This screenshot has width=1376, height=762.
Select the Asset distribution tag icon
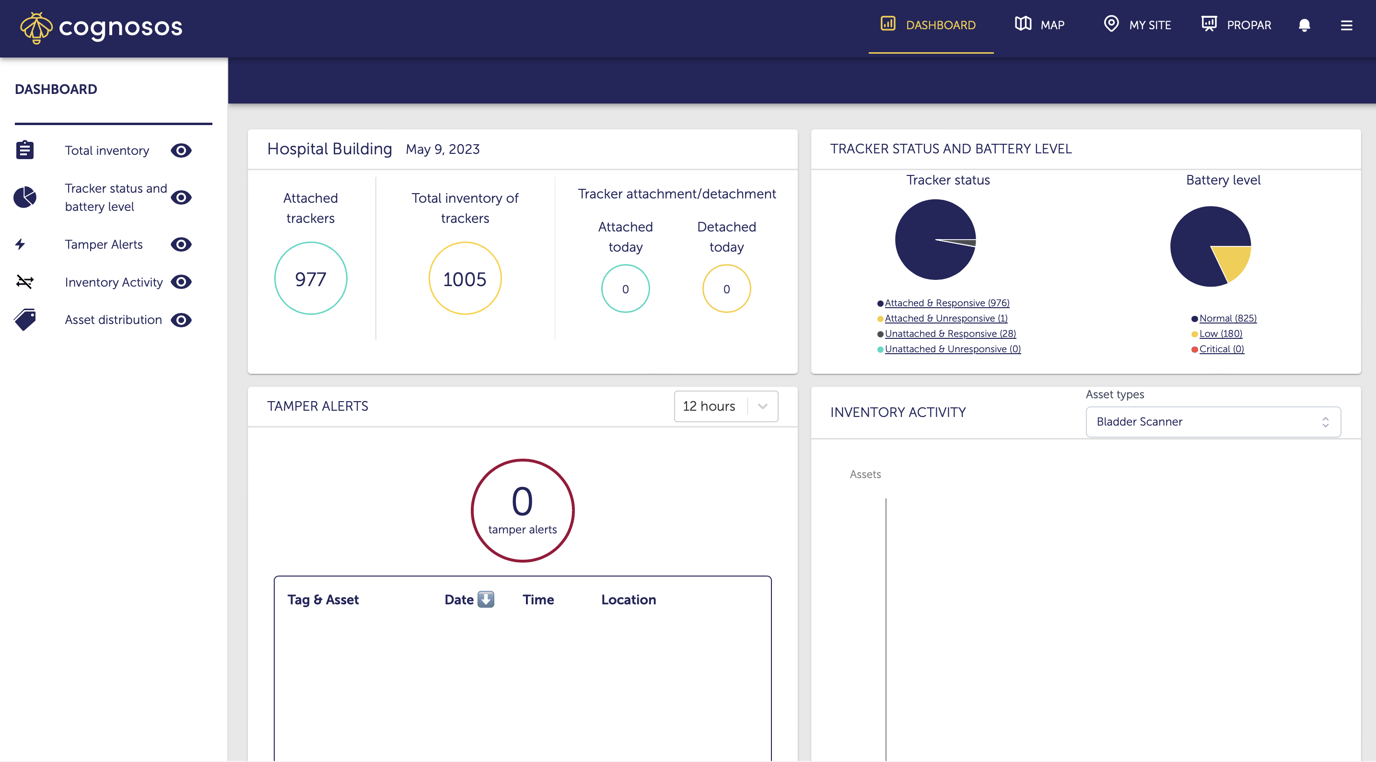point(25,319)
